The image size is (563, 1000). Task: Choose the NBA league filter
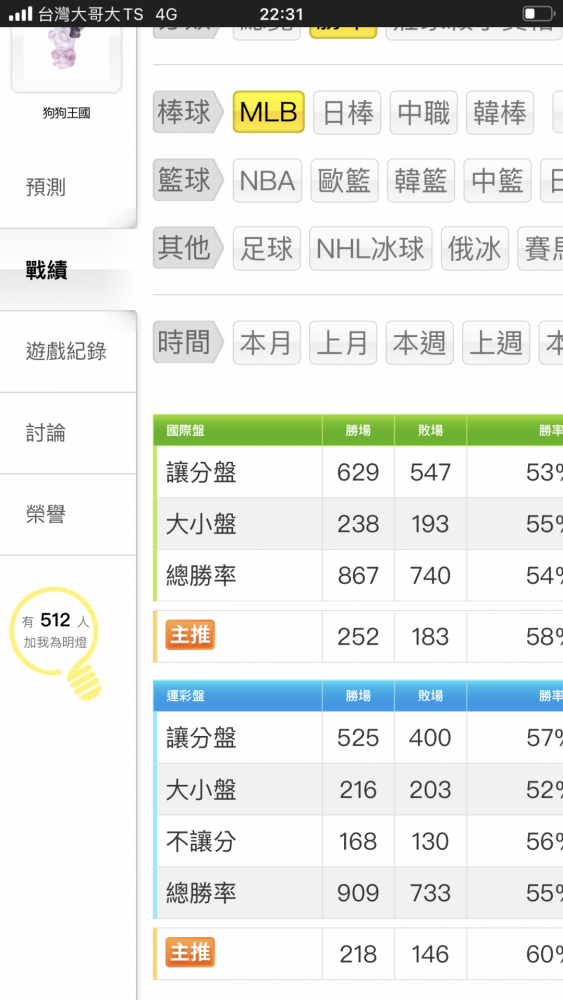(x=267, y=180)
